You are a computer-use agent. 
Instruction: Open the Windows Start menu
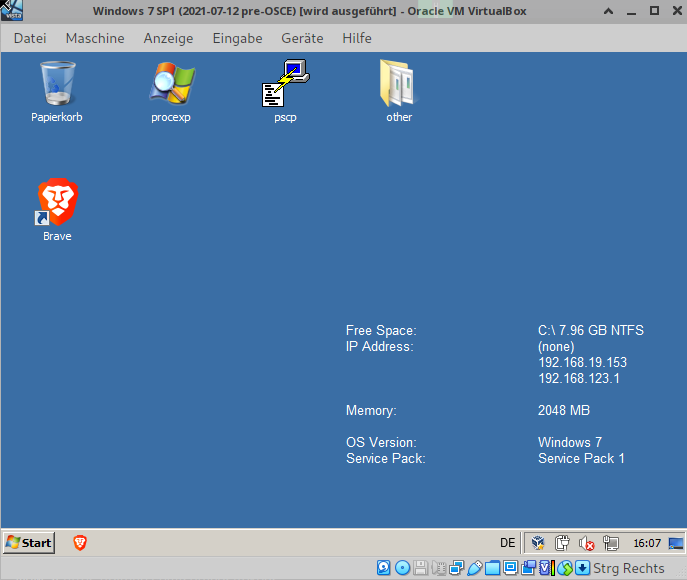(x=29, y=543)
